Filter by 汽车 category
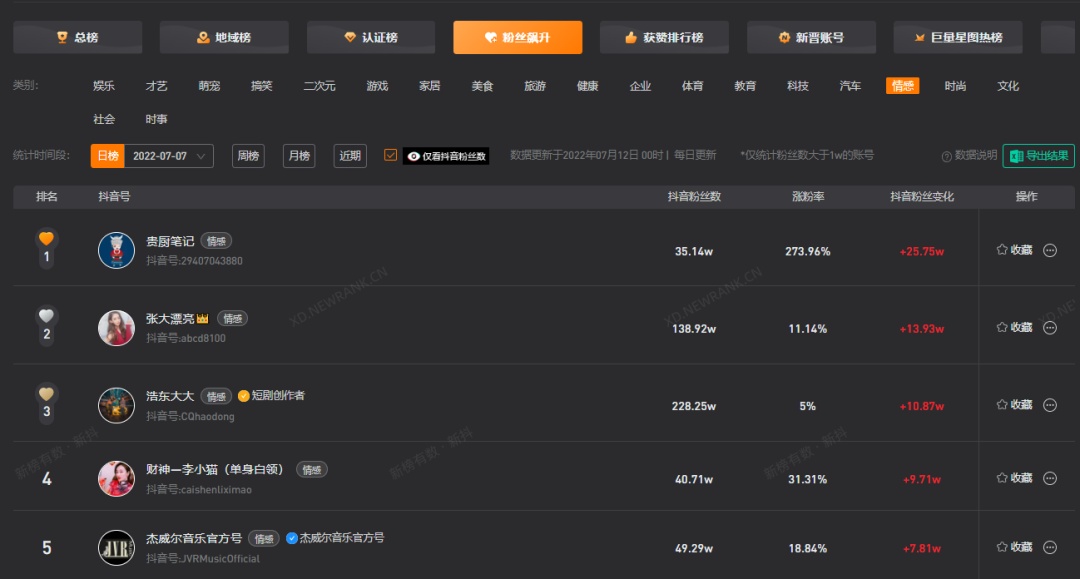This screenshot has height=579, width=1080. pos(850,86)
